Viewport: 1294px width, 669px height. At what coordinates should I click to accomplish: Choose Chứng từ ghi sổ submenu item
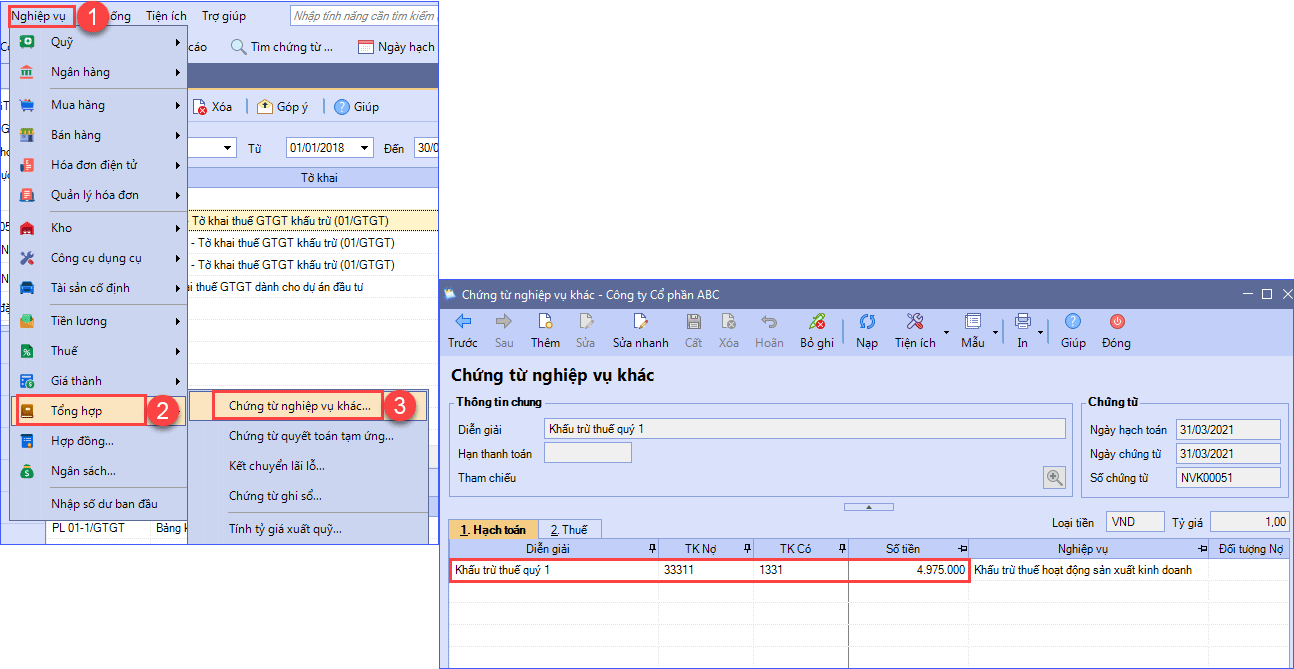(275, 496)
